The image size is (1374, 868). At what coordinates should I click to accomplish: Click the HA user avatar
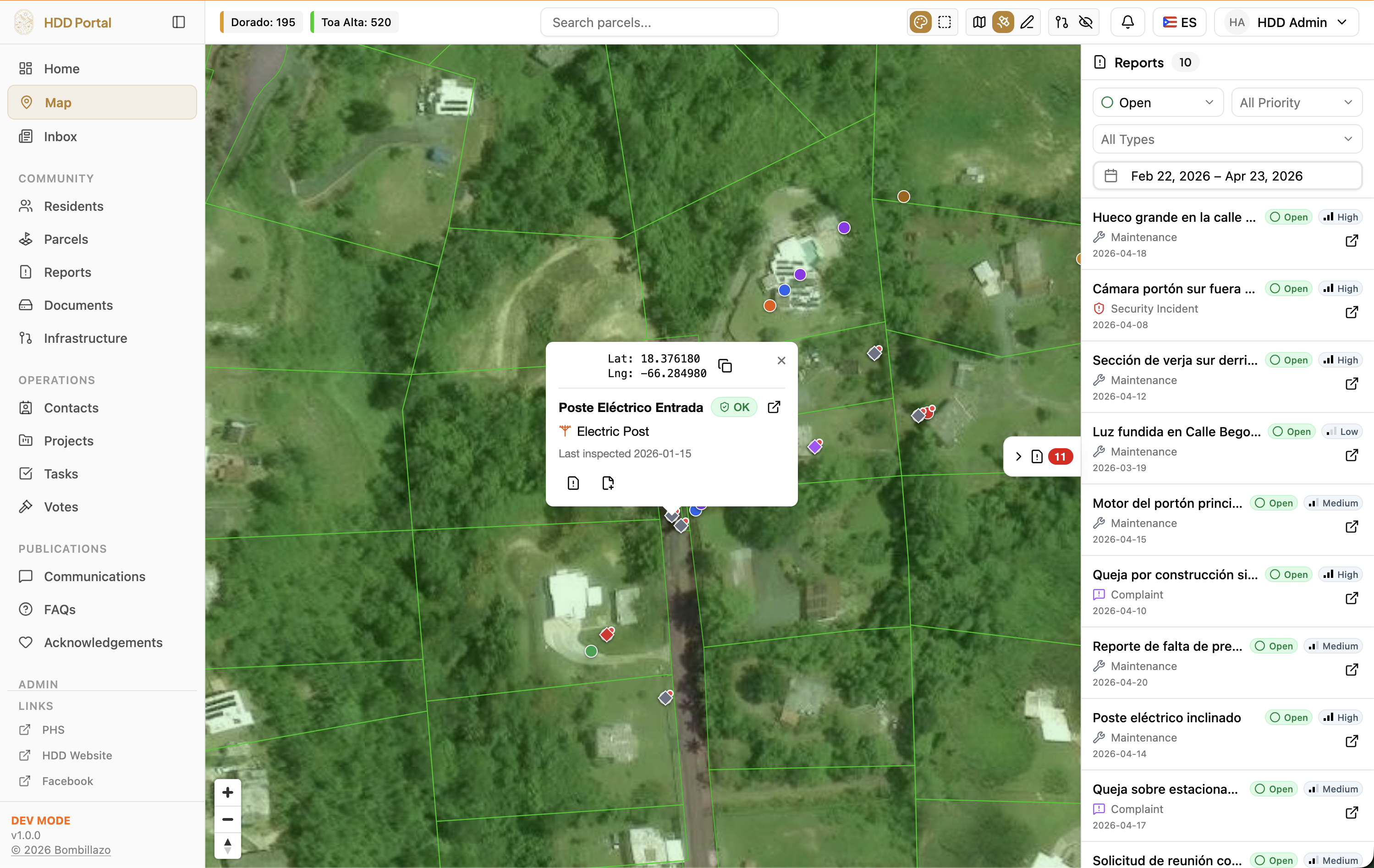(1237, 22)
